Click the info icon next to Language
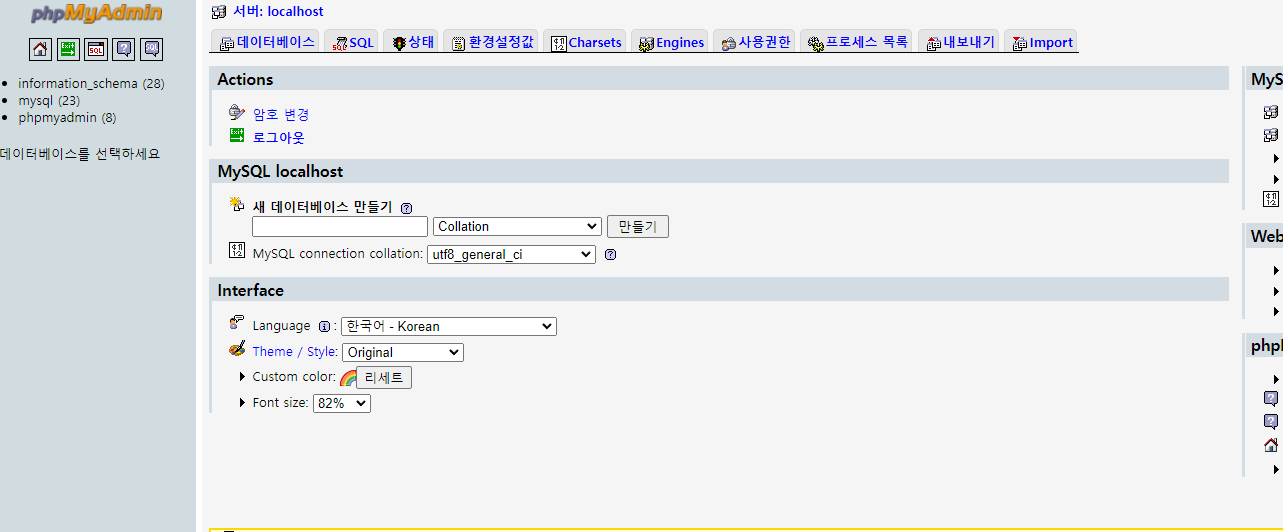 click(324, 326)
